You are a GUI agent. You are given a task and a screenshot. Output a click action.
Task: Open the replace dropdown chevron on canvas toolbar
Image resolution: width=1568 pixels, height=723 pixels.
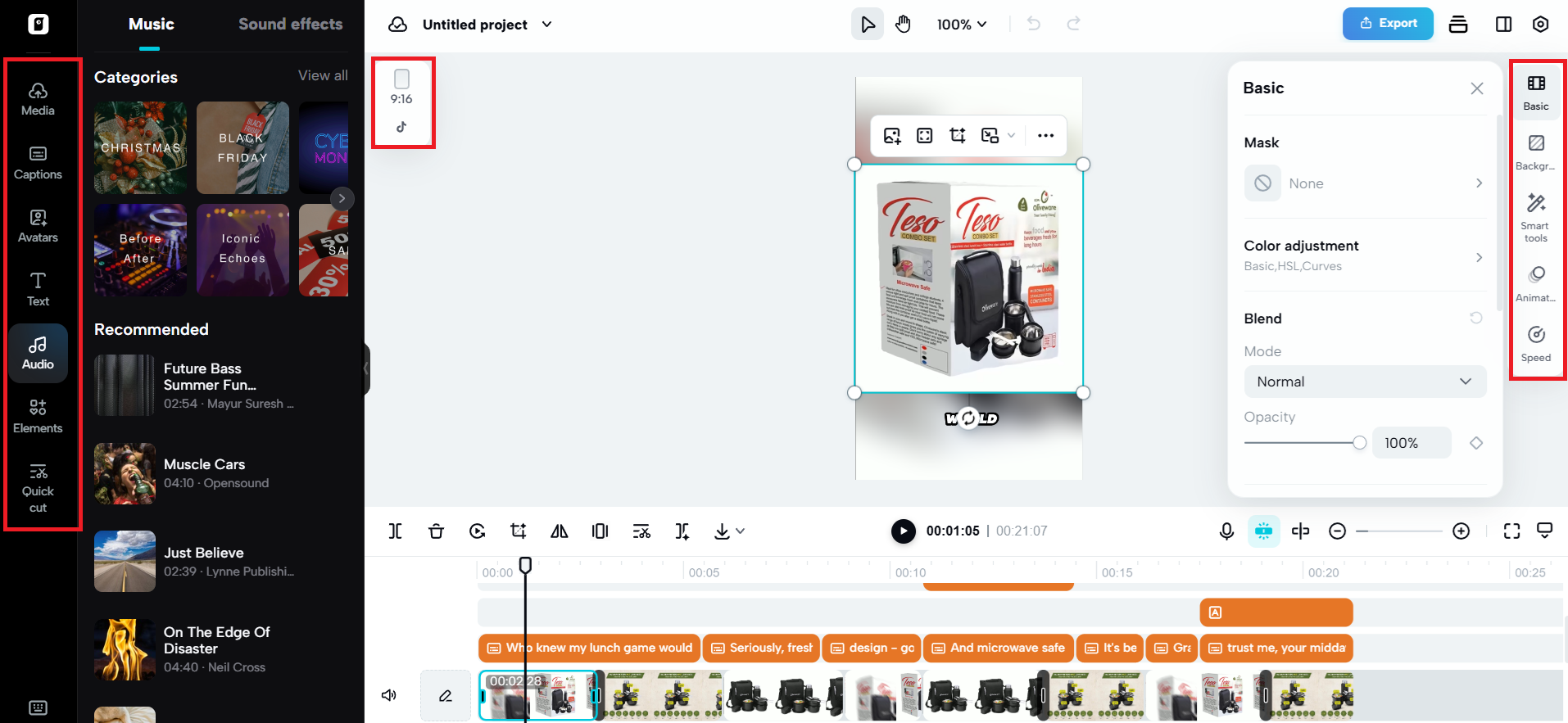point(1012,136)
